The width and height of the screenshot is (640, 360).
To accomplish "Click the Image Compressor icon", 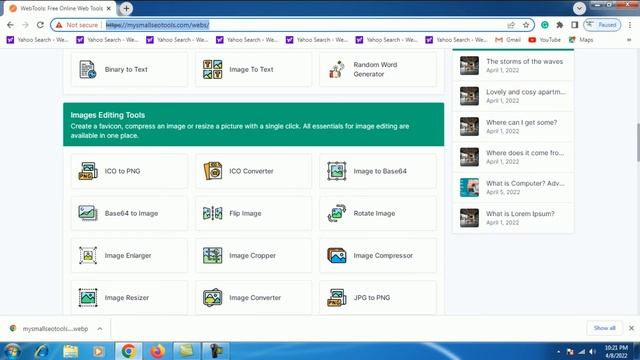I will click(x=337, y=256).
